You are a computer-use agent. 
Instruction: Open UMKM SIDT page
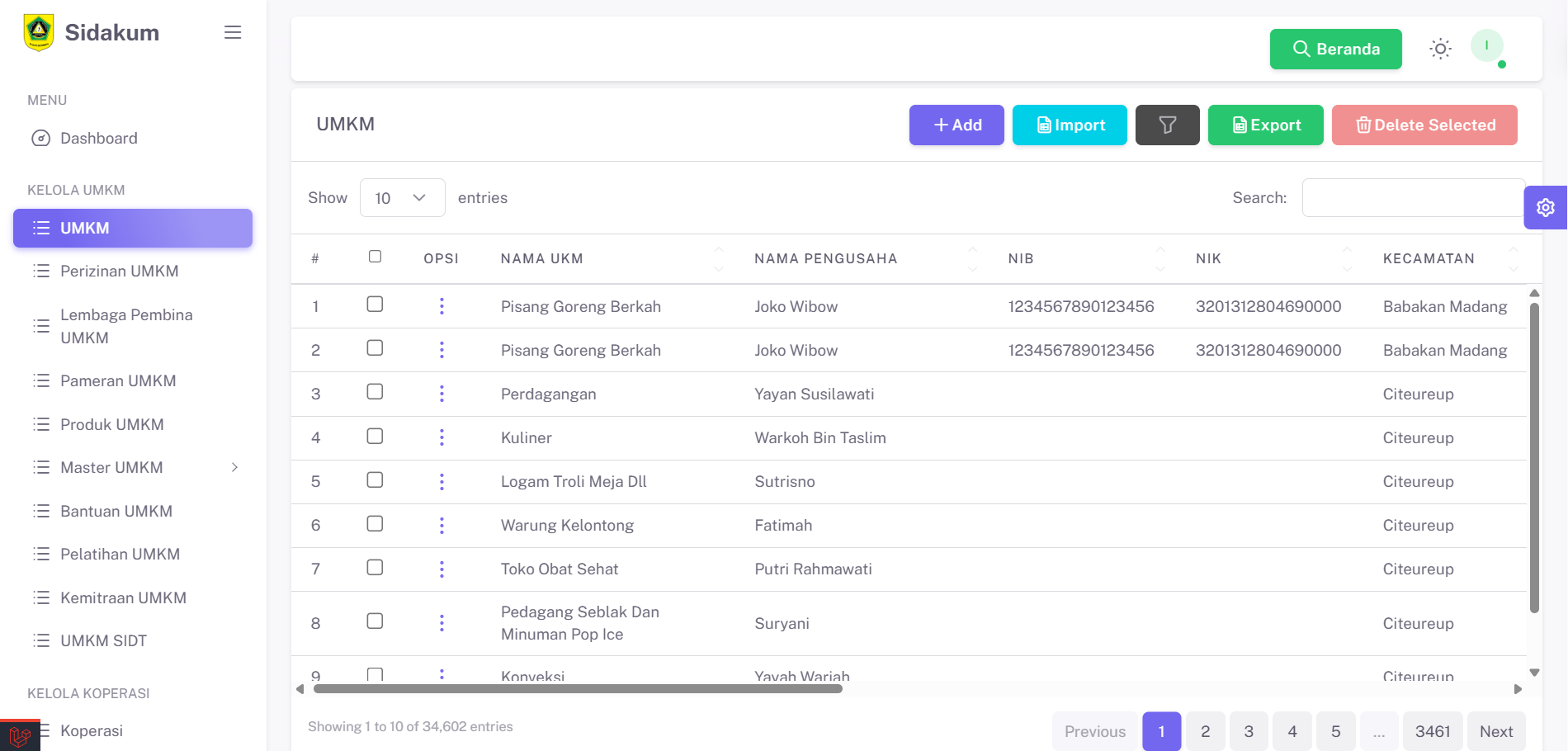tap(133, 640)
